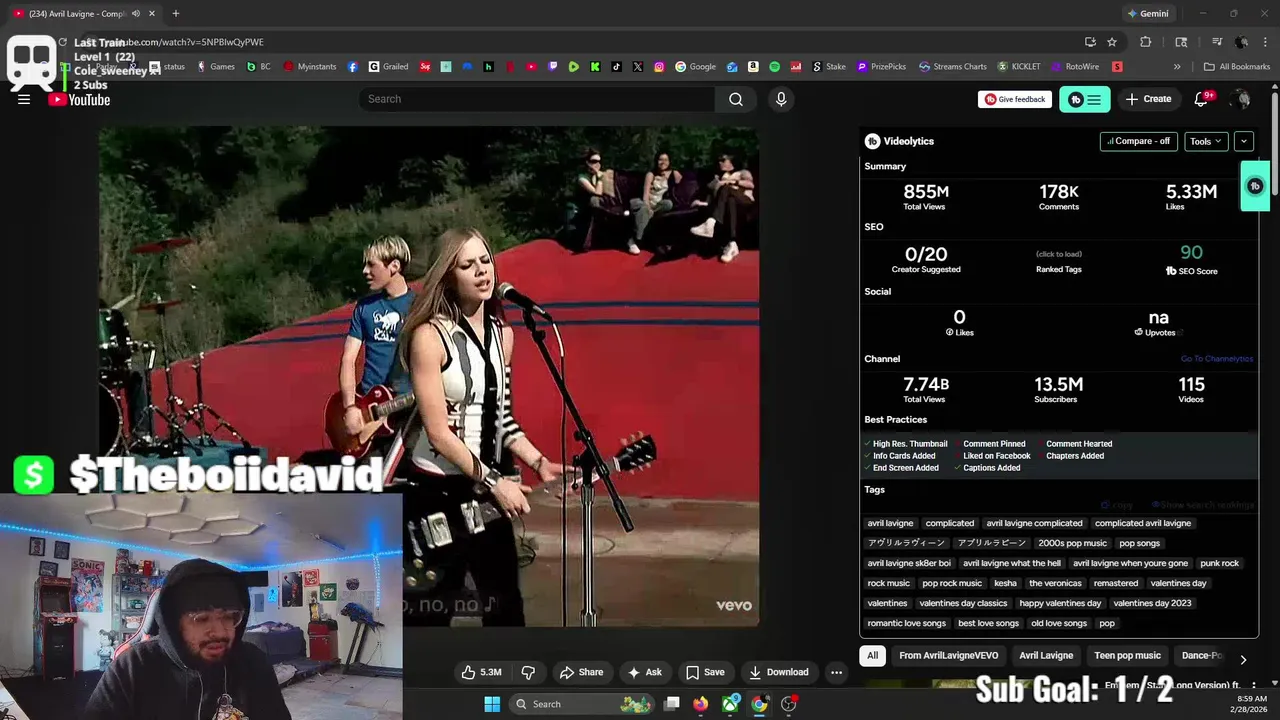Go to the YouTube home logo
Image resolution: width=1280 pixels, height=720 pixels.
click(x=79, y=99)
